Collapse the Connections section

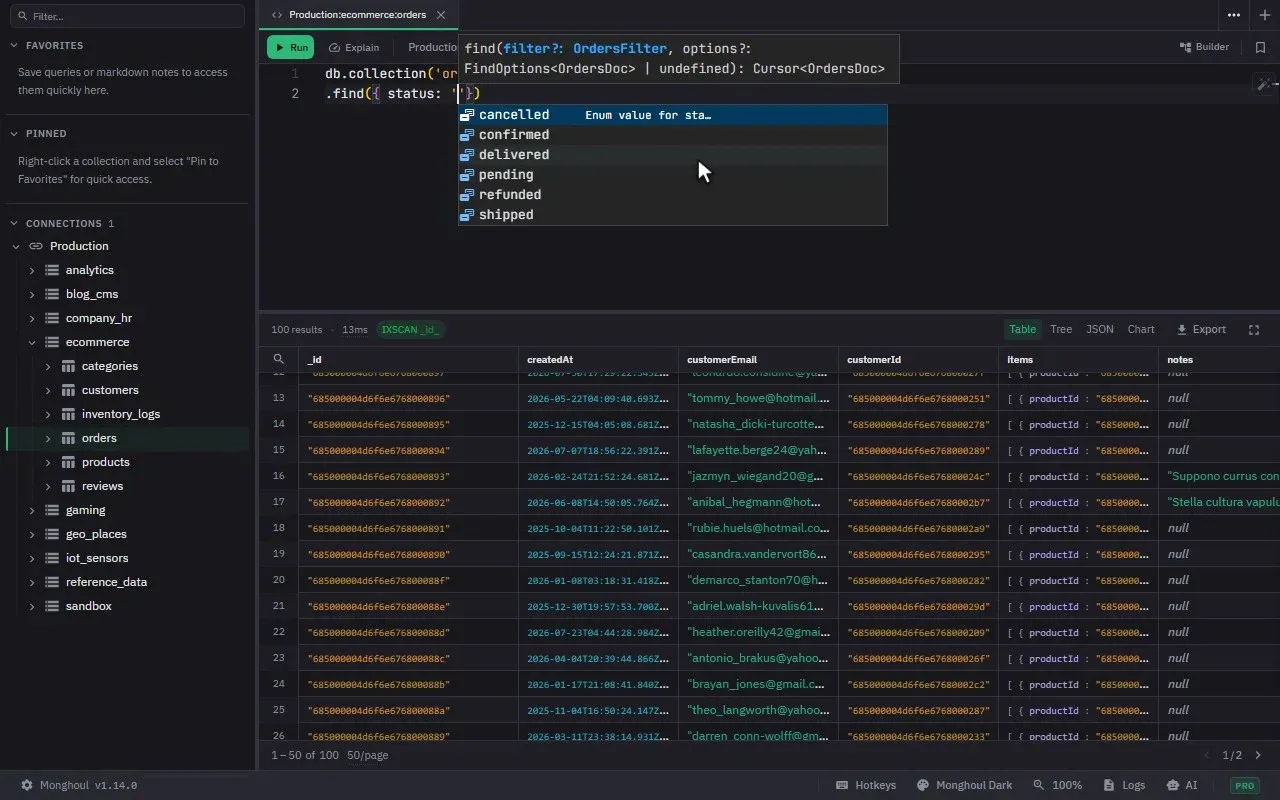[x=15, y=223]
